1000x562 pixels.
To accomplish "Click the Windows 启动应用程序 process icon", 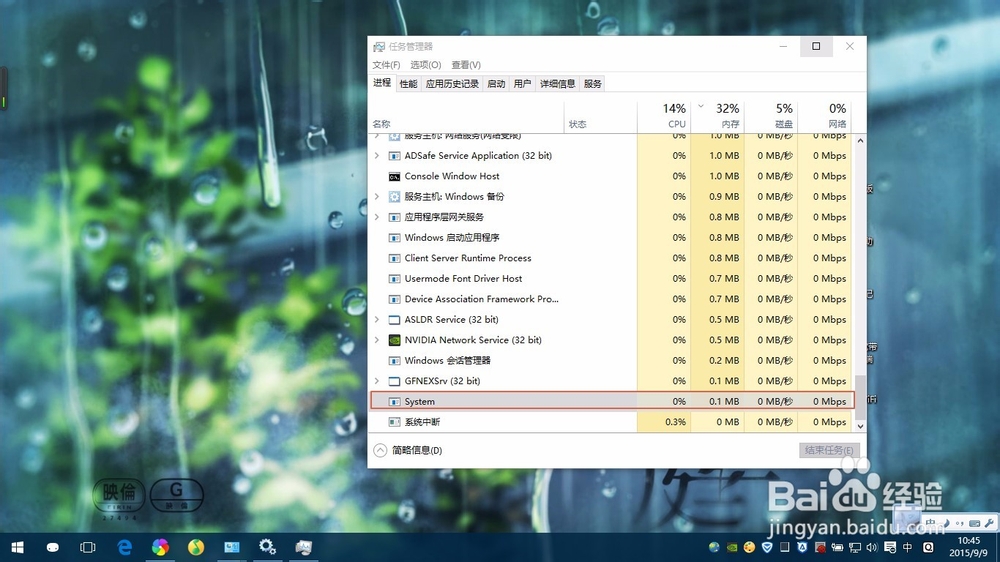I will pyautogui.click(x=394, y=238).
